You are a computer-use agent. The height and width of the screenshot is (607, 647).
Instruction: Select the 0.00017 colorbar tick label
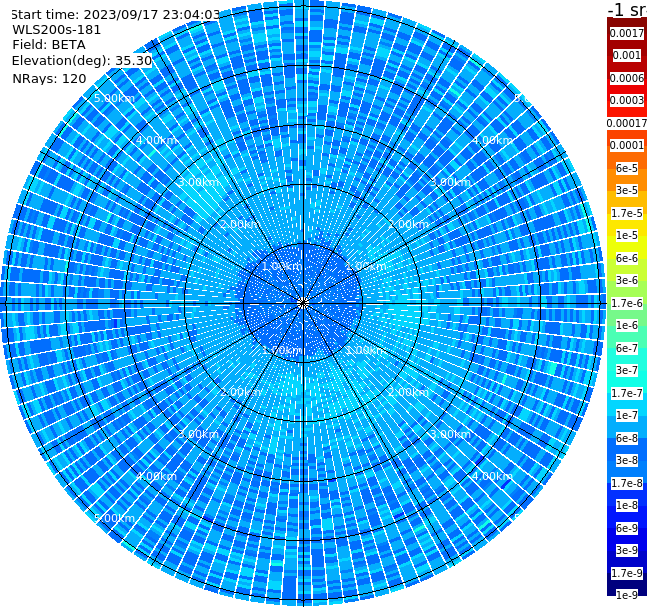[627, 123]
